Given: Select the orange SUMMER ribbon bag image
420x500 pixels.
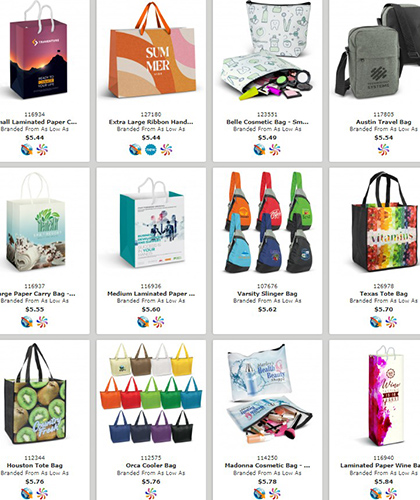Looking at the screenshot, I should click(152, 51).
